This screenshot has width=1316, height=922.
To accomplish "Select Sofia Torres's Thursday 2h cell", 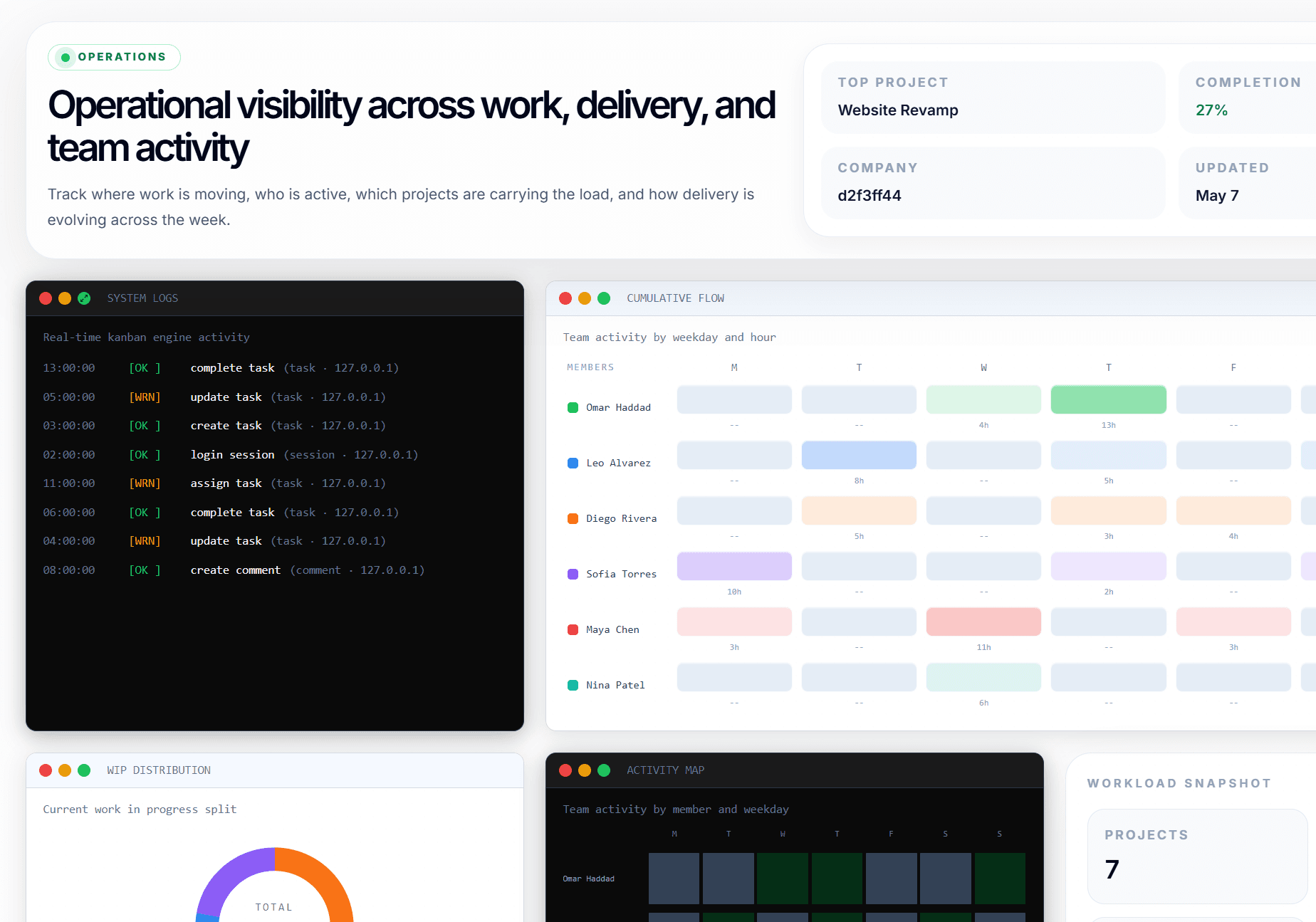I will point(1108,566).
